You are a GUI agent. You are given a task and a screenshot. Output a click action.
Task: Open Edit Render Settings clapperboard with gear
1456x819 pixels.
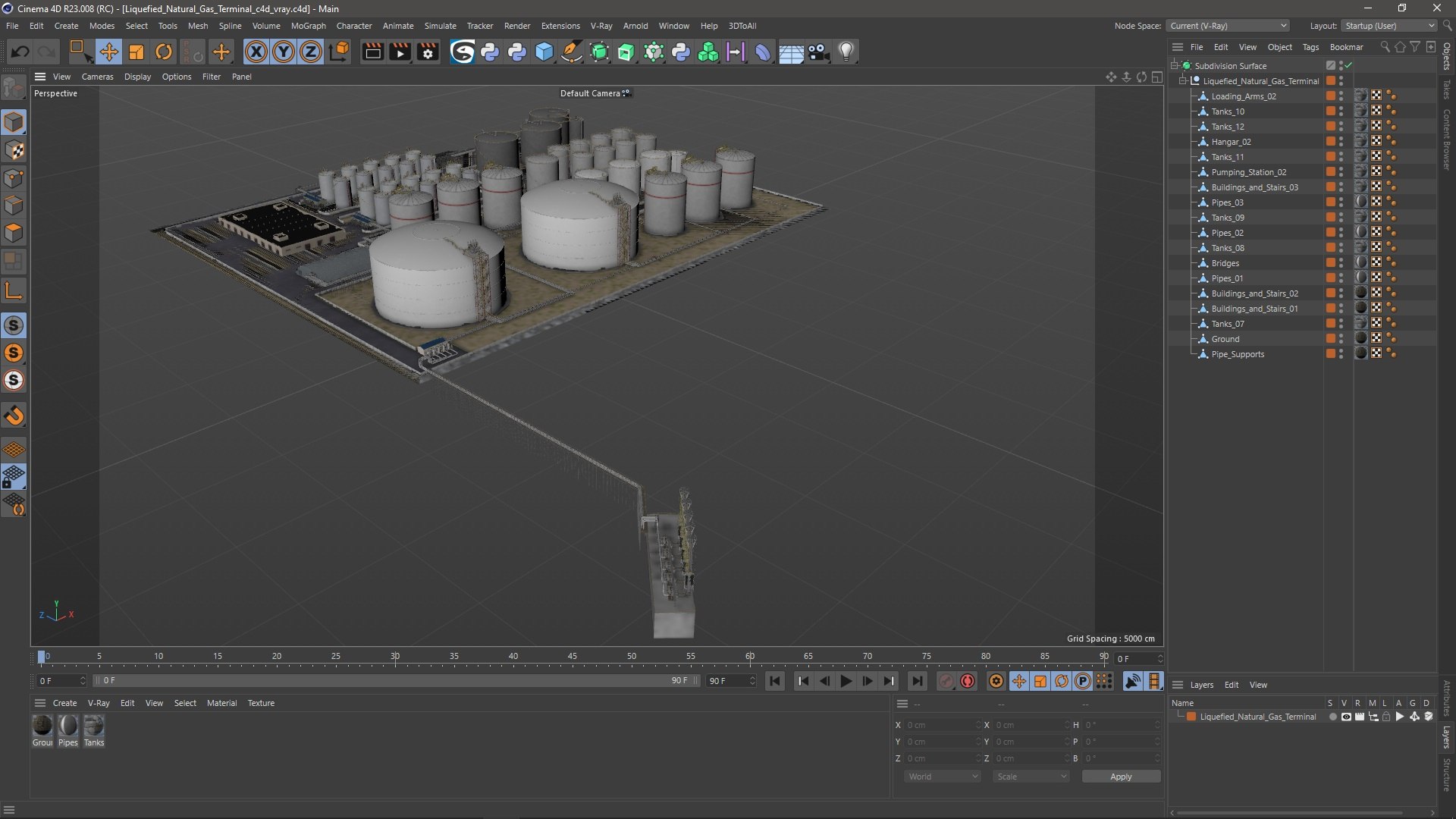[x=428, y=52]
